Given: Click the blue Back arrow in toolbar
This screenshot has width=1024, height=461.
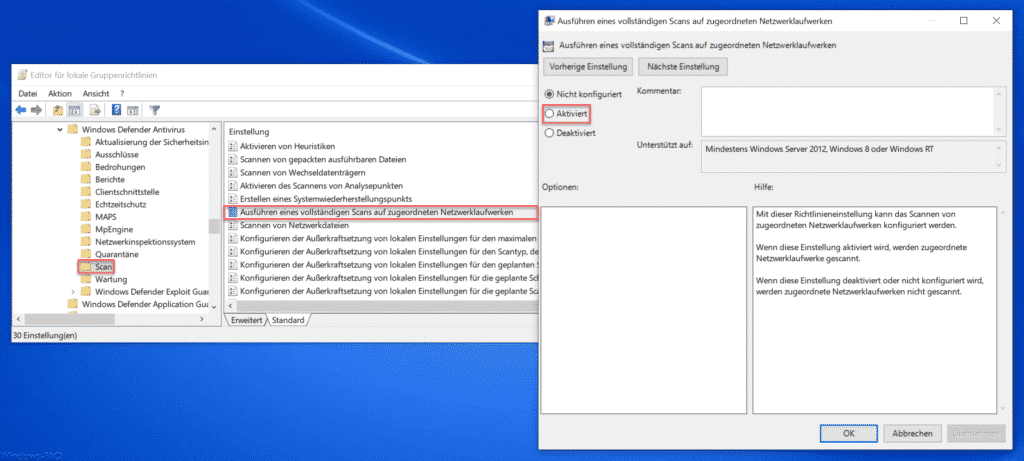Looking at the screenshot, I should pyautogui.click(x=21, y=110).
